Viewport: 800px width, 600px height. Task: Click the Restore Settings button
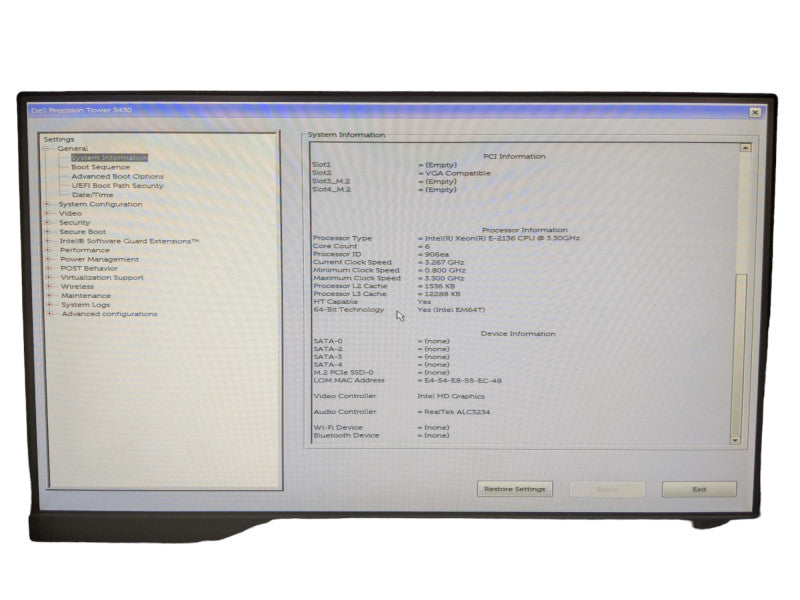[x=515, y=489]
